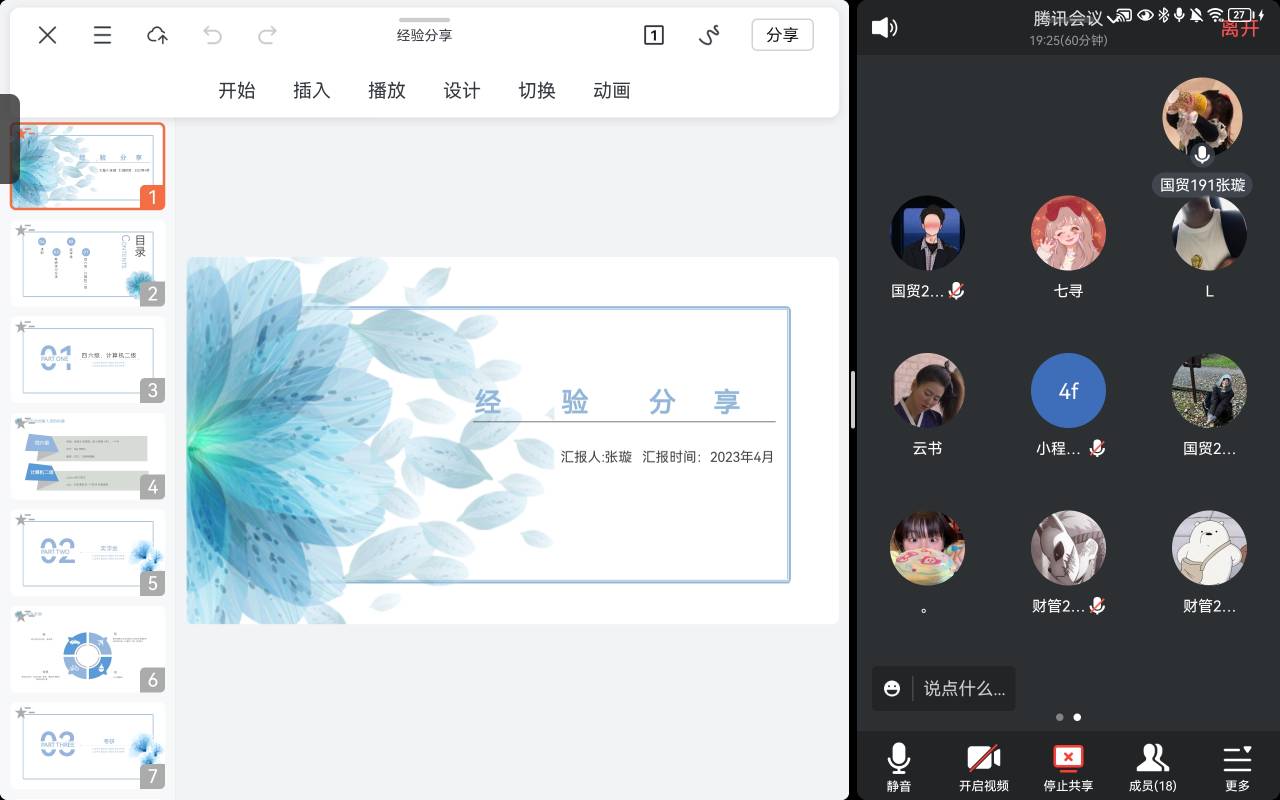Leave the meeting with 离开
Image resolution: width=1280 pixels, height=800 pixels.
pyautogui.click(x=1240, y=28)
